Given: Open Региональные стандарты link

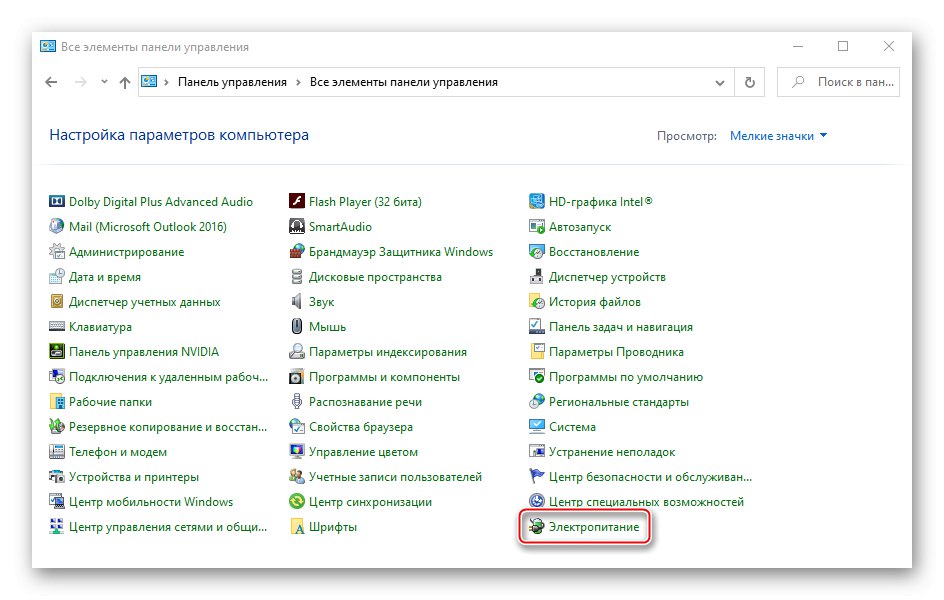Looking at the screenshot, I should tap(618, 402).
